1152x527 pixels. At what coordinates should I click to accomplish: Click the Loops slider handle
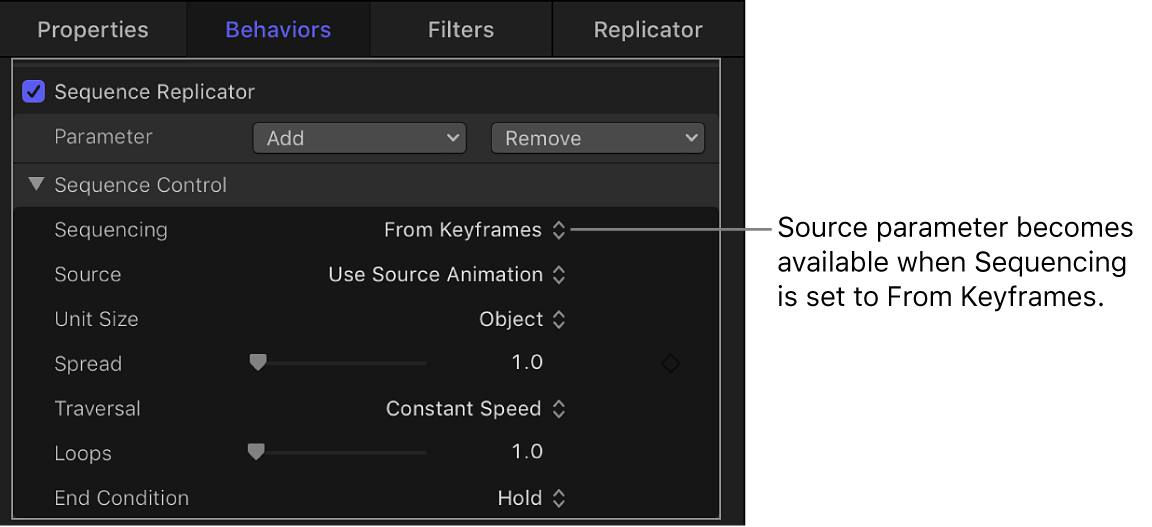tap(256, 452)
